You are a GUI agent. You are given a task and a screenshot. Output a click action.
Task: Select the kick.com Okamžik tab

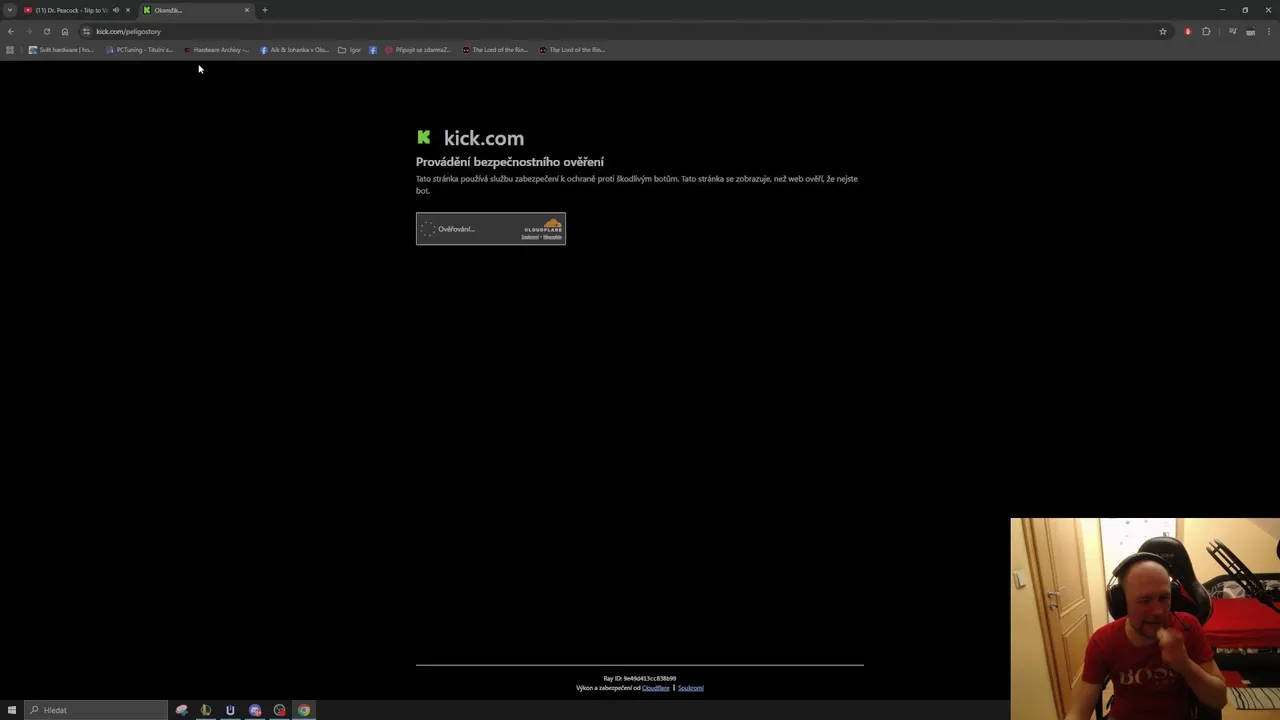[195, 10]
